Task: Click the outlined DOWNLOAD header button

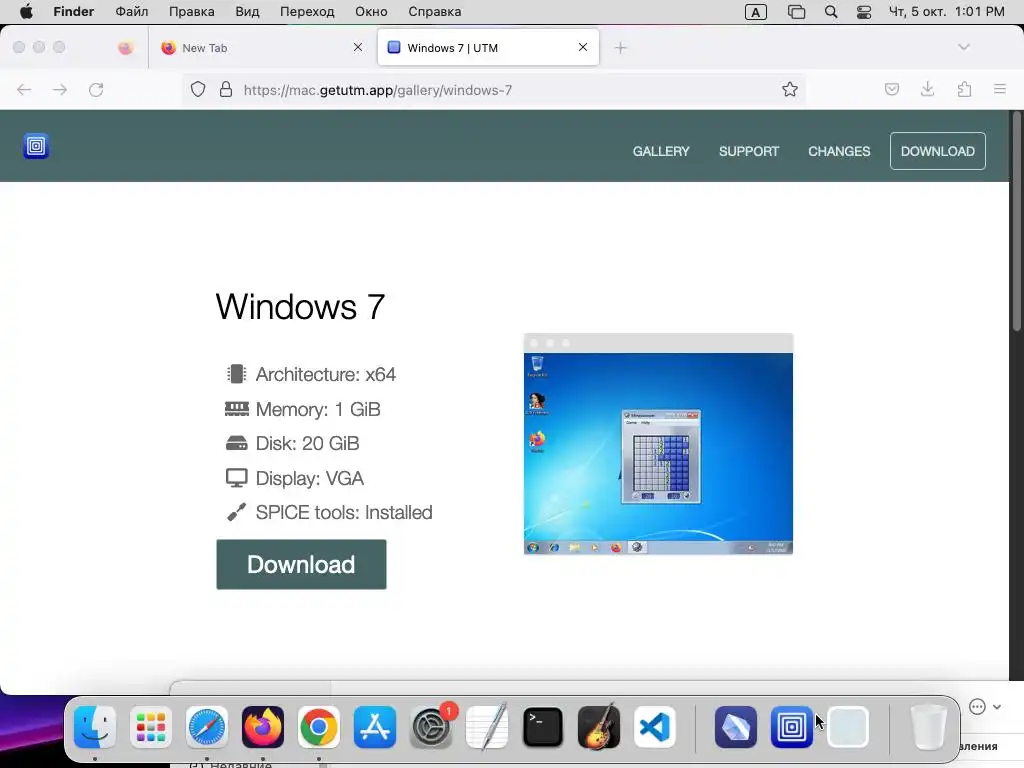Action: [938, 152]
